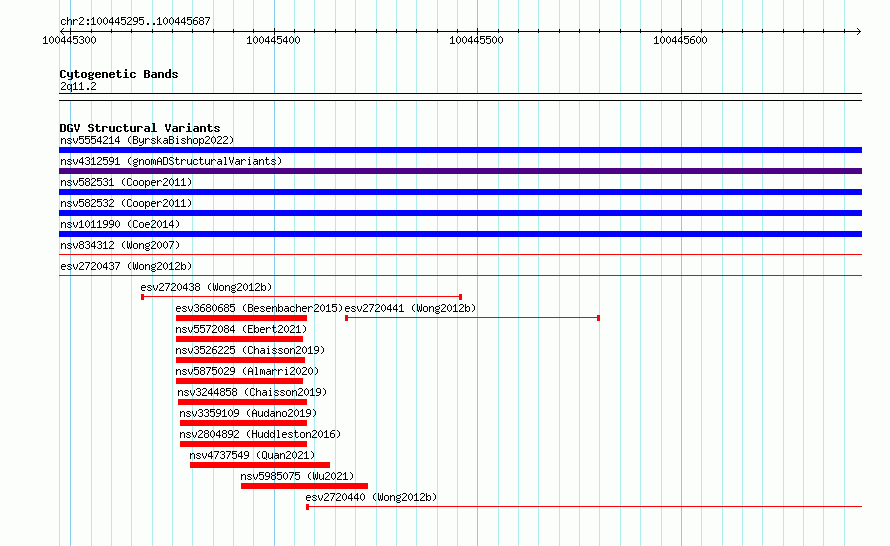Open the nsv5985075 (Wu2021) label
The width and height of the screenshot is (890, 546).
297,476
